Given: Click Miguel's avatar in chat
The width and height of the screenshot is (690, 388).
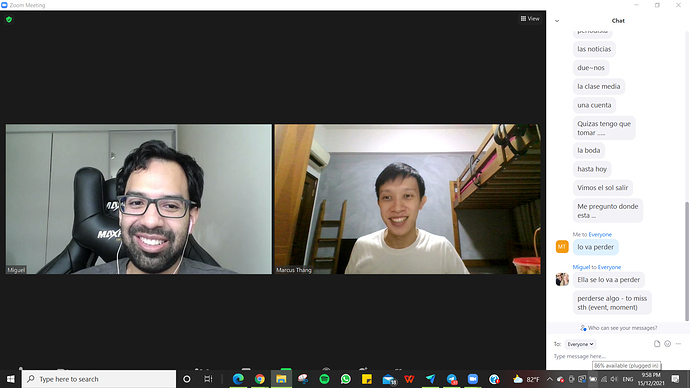Looking at the screenshot, I should click(562, 279).
